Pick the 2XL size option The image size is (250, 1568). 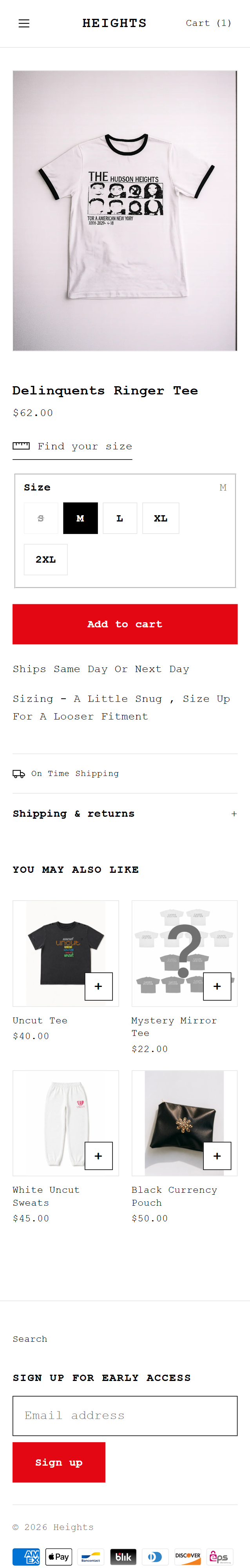45,559
